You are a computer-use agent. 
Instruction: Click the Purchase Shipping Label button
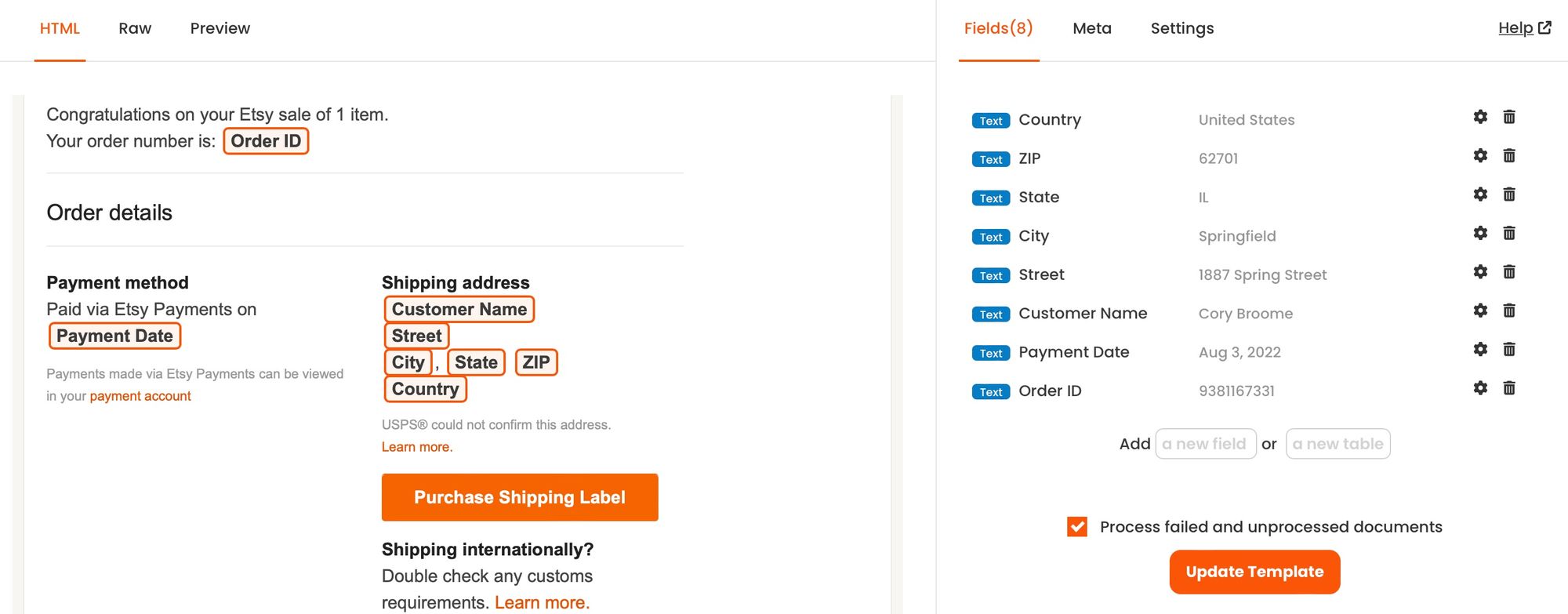(520, 497)
